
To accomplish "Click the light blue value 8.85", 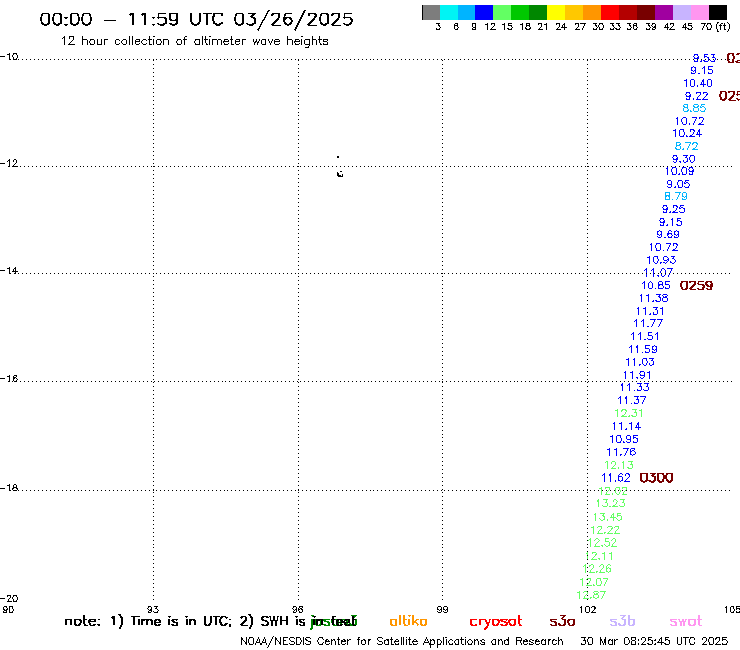I will click(694, 108).
